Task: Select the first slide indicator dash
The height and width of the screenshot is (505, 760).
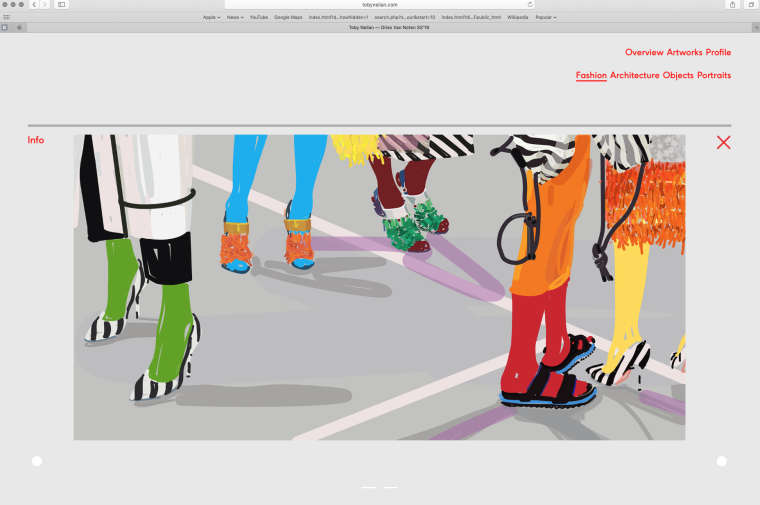Action: (369, 488)
